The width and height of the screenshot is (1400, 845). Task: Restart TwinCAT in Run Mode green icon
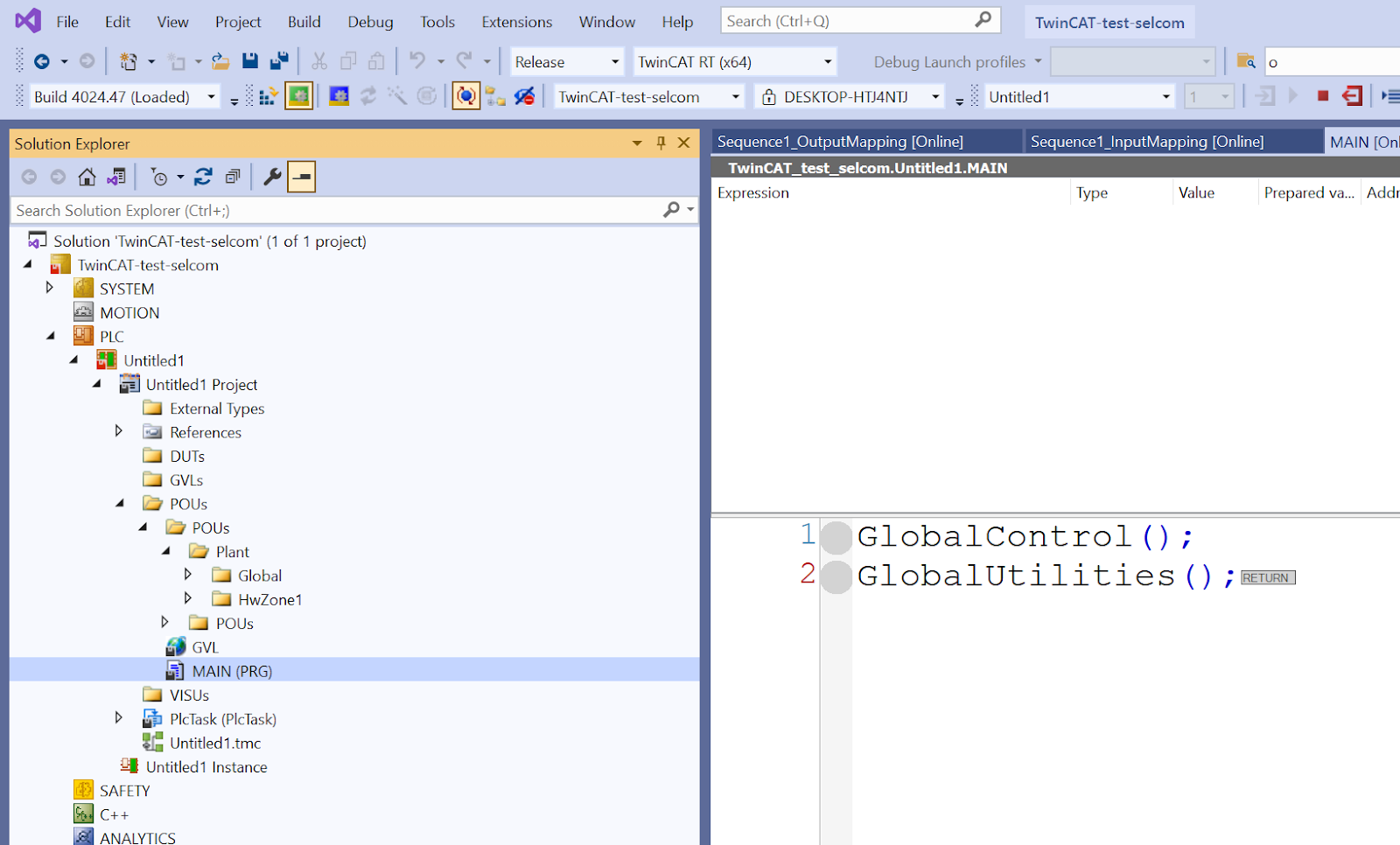pyautogui.click(x=298, y=96)
